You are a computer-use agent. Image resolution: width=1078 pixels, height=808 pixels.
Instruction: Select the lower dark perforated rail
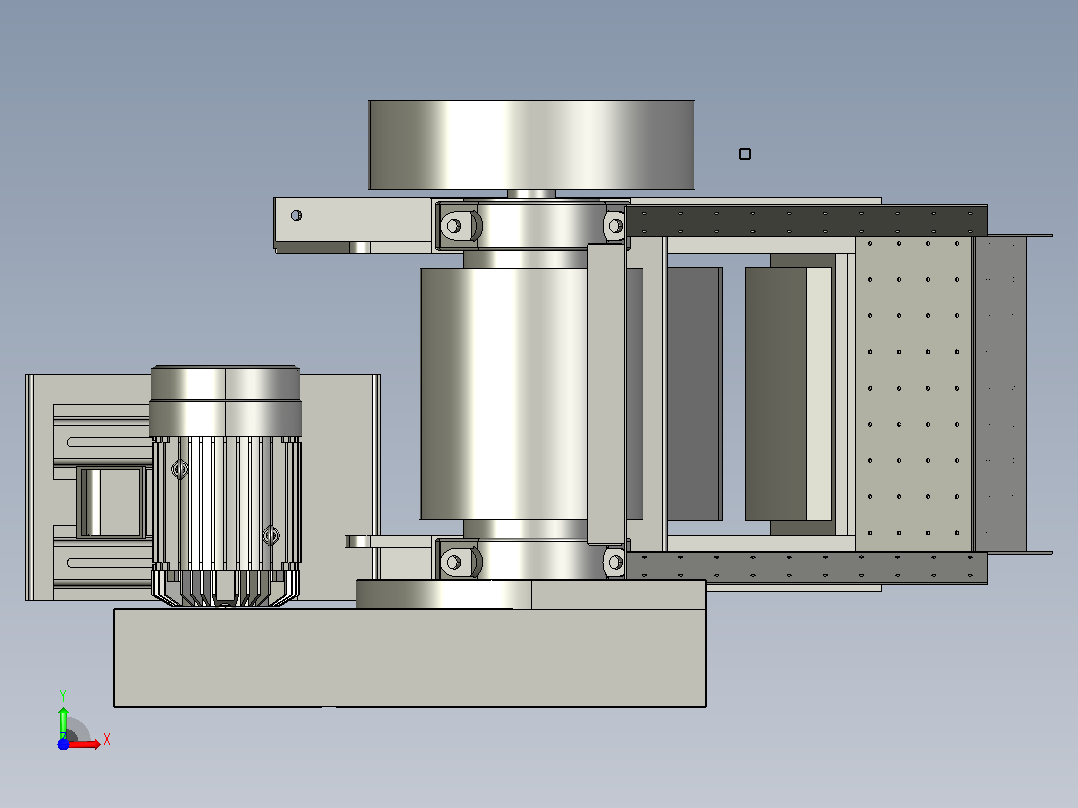coord(806,567)
